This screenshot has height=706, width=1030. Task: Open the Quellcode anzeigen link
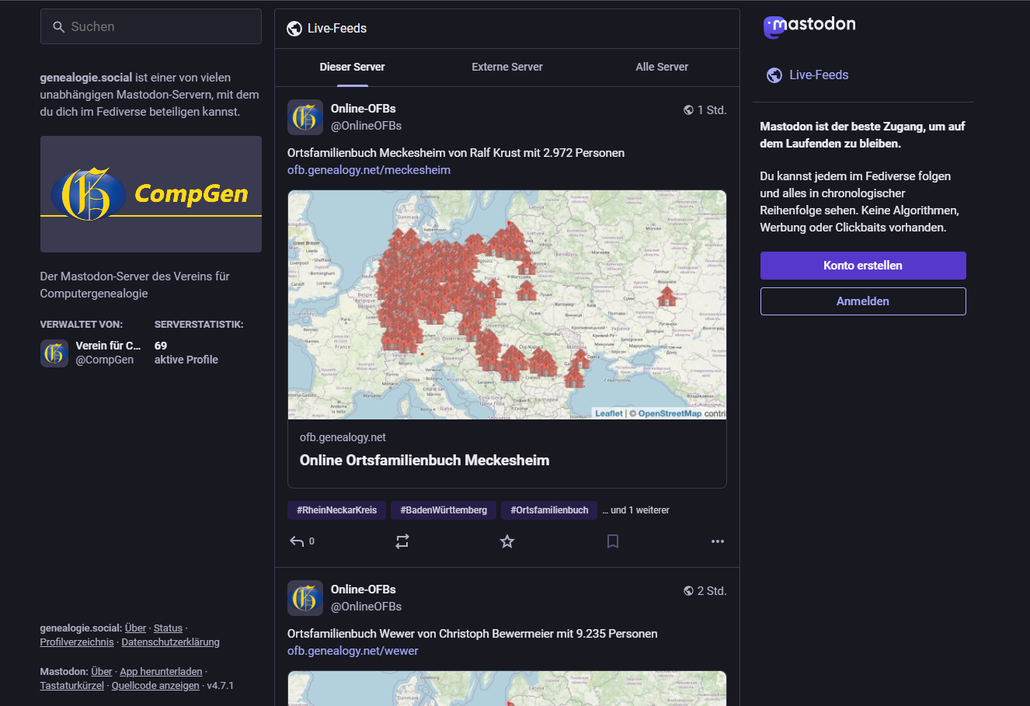(155, 686)
